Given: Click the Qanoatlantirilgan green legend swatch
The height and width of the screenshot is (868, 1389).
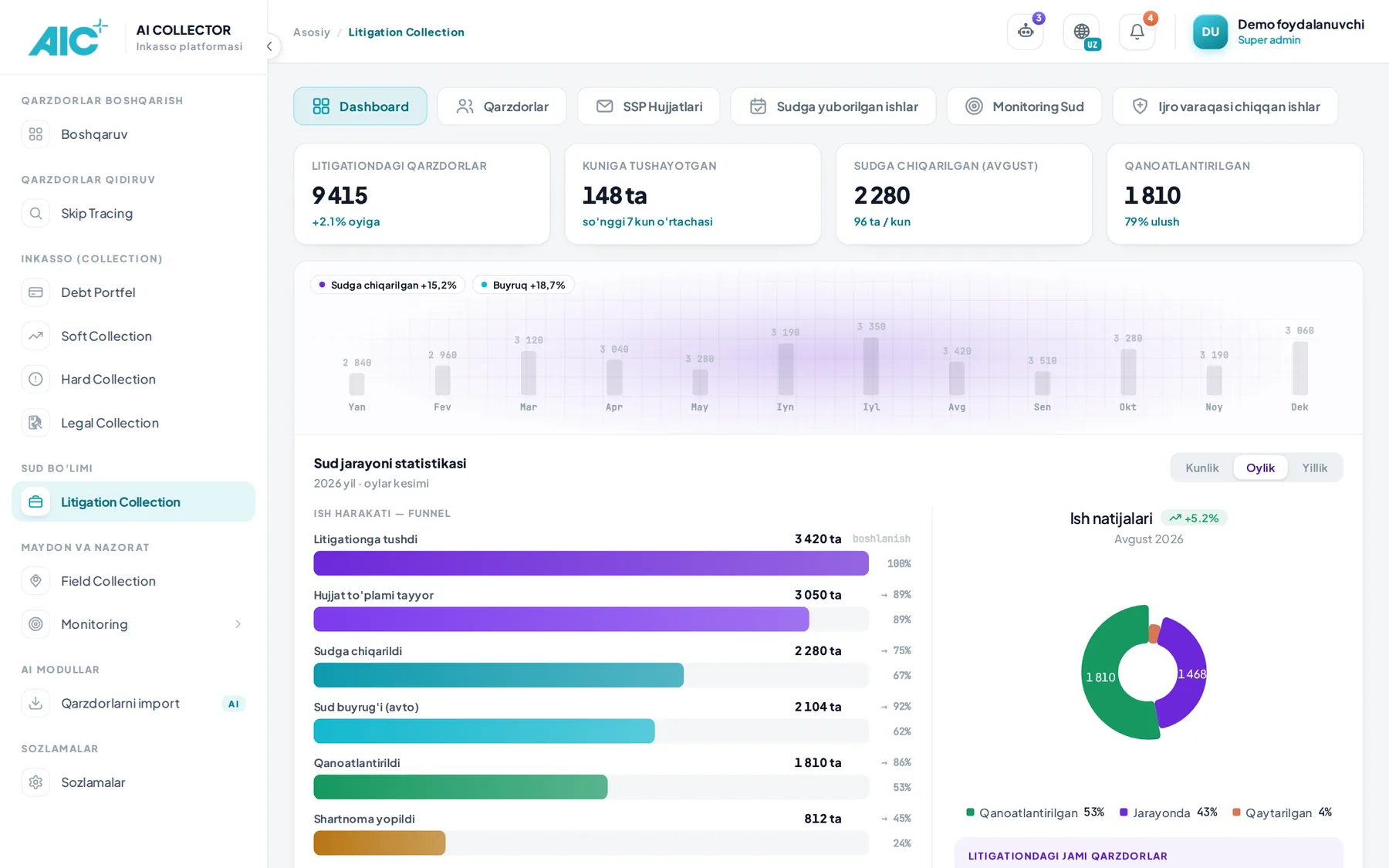Looking at the screenshot, I should click(x=970, y=812).
